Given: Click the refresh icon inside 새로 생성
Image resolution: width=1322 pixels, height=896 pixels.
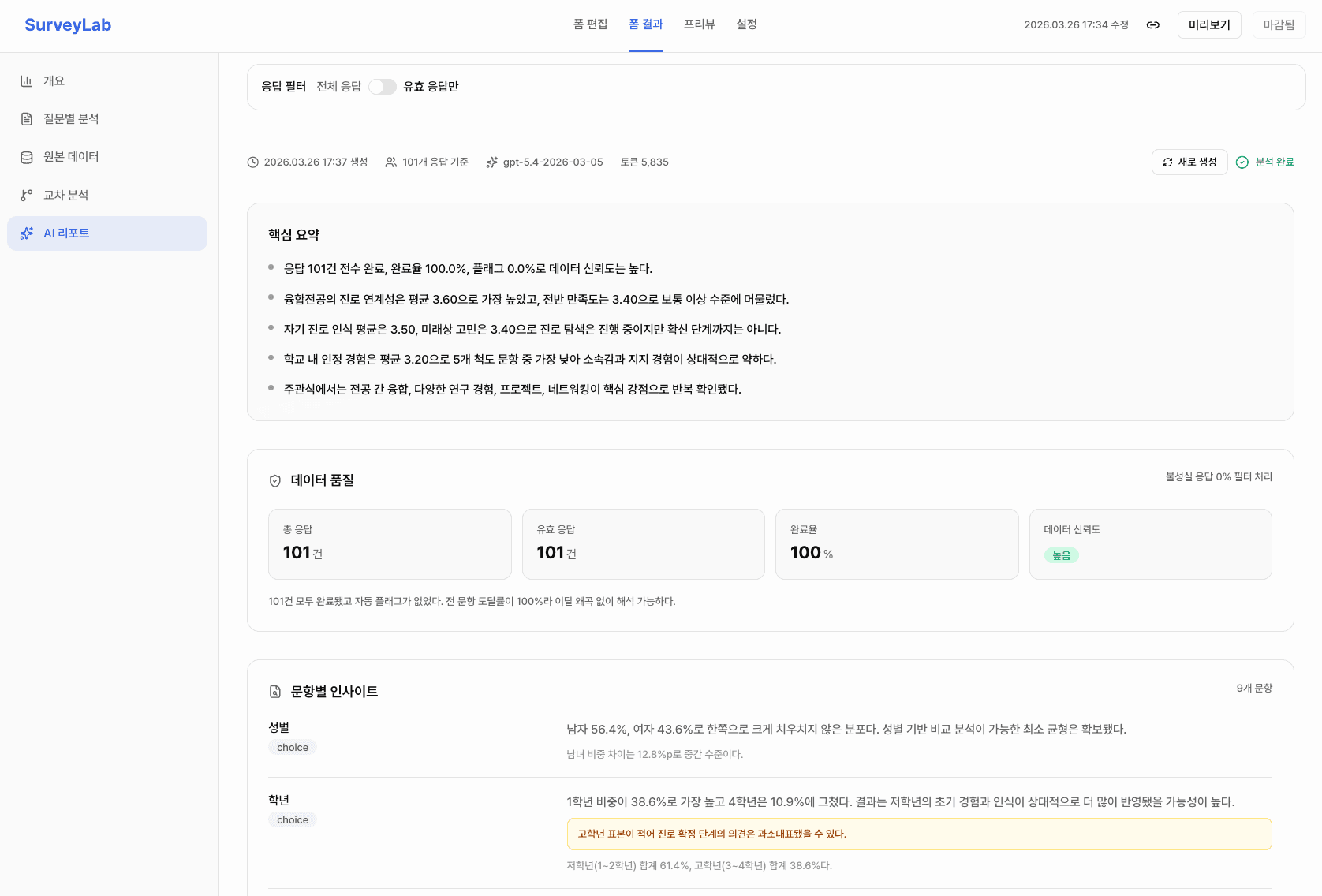Looking at the screenshot, I should click(x=1167, y=162).
